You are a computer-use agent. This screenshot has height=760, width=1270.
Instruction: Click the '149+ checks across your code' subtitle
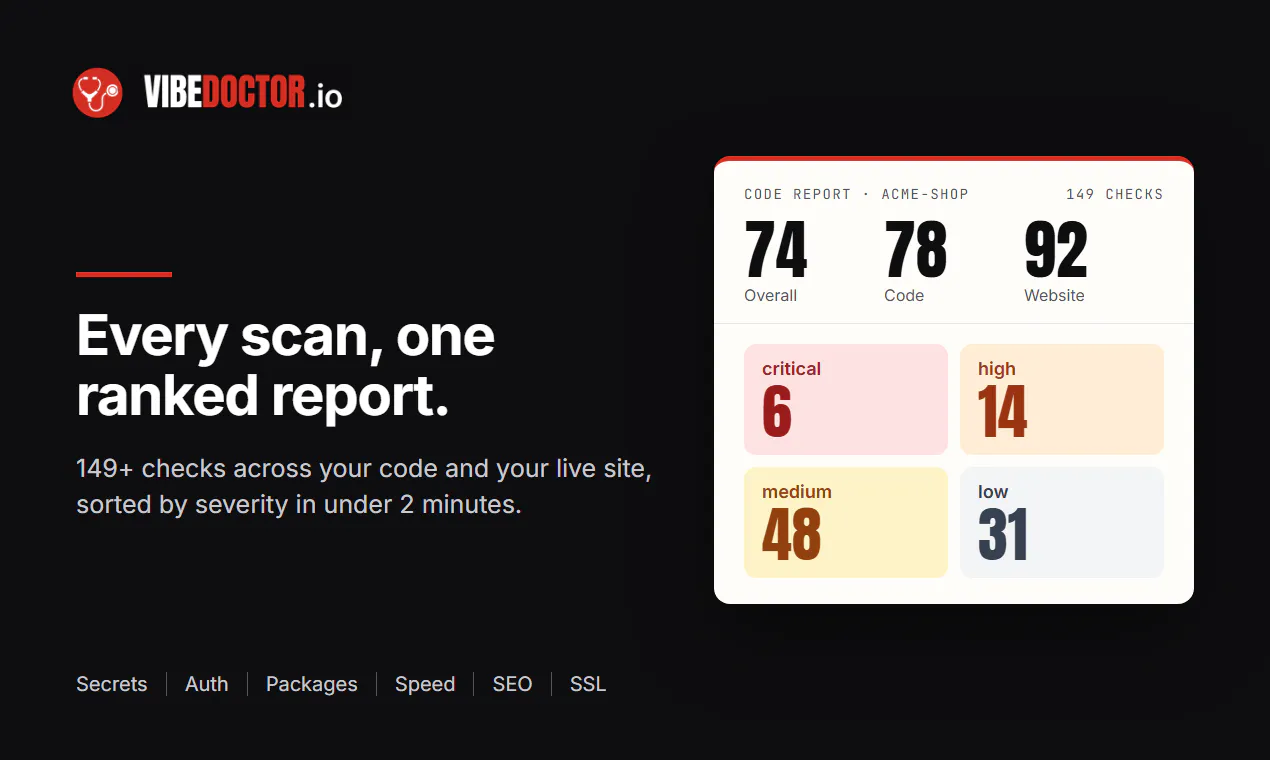click(364, 487)
